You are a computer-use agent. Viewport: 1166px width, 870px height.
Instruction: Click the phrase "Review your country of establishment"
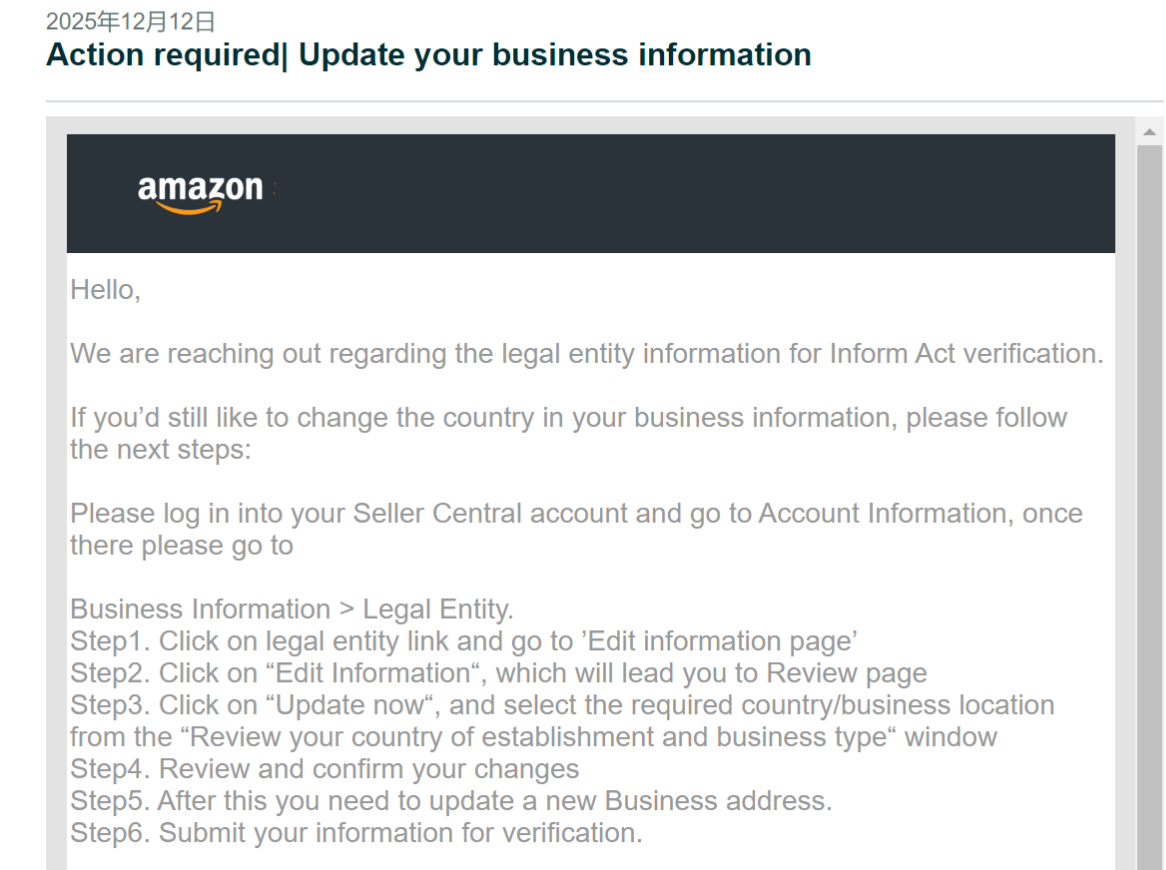pyautogui.click(x=431, y=737)
